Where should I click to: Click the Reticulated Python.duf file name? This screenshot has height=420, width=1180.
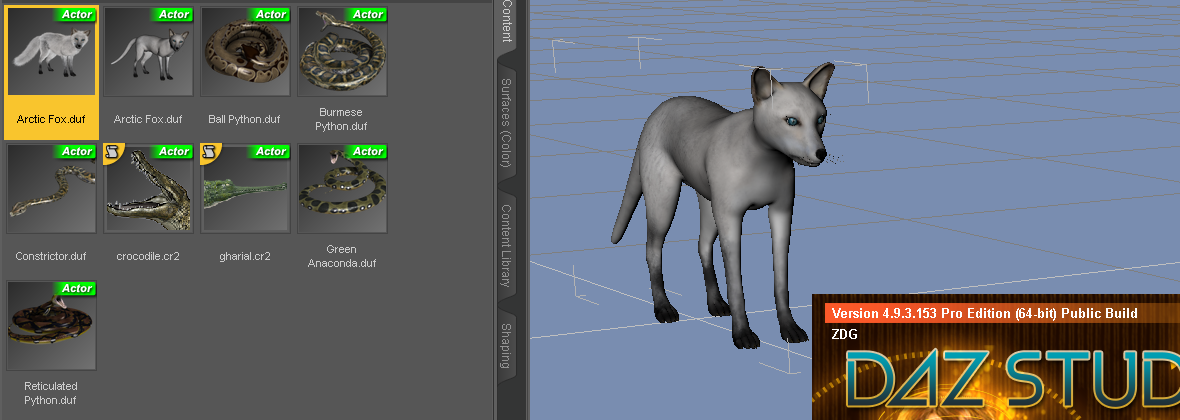point(51,393)
